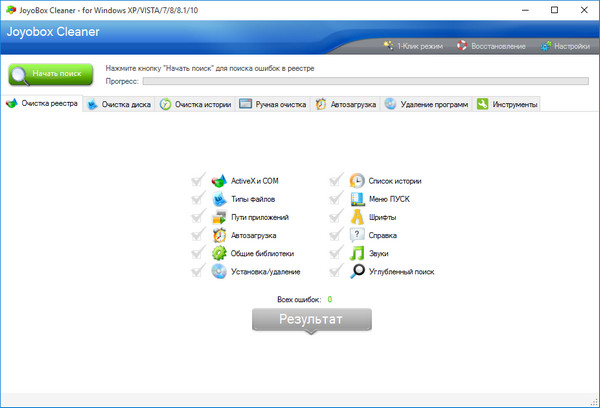Click the Прогресс progress bar
This screenshot has width=600, height=408.
[x=365, y=81]
